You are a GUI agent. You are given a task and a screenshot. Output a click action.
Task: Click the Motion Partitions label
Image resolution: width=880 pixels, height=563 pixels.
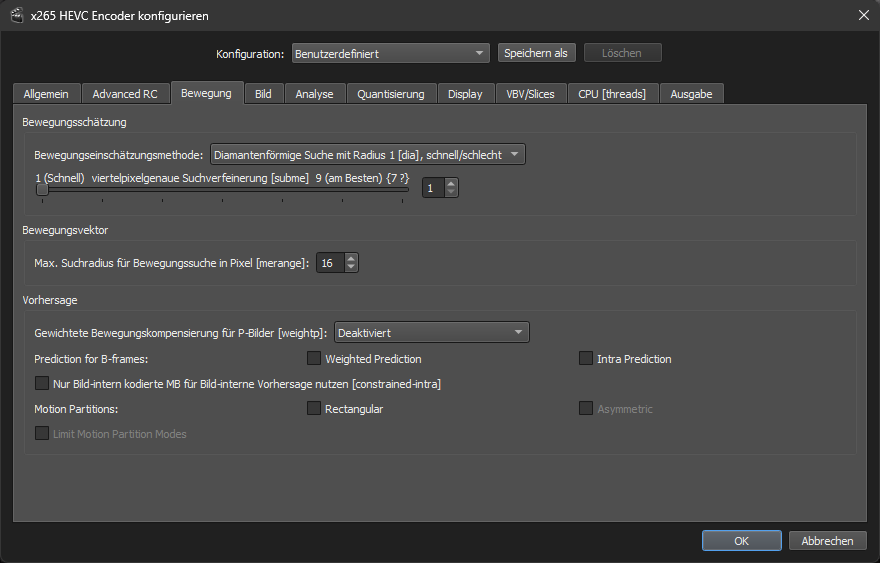76,409
